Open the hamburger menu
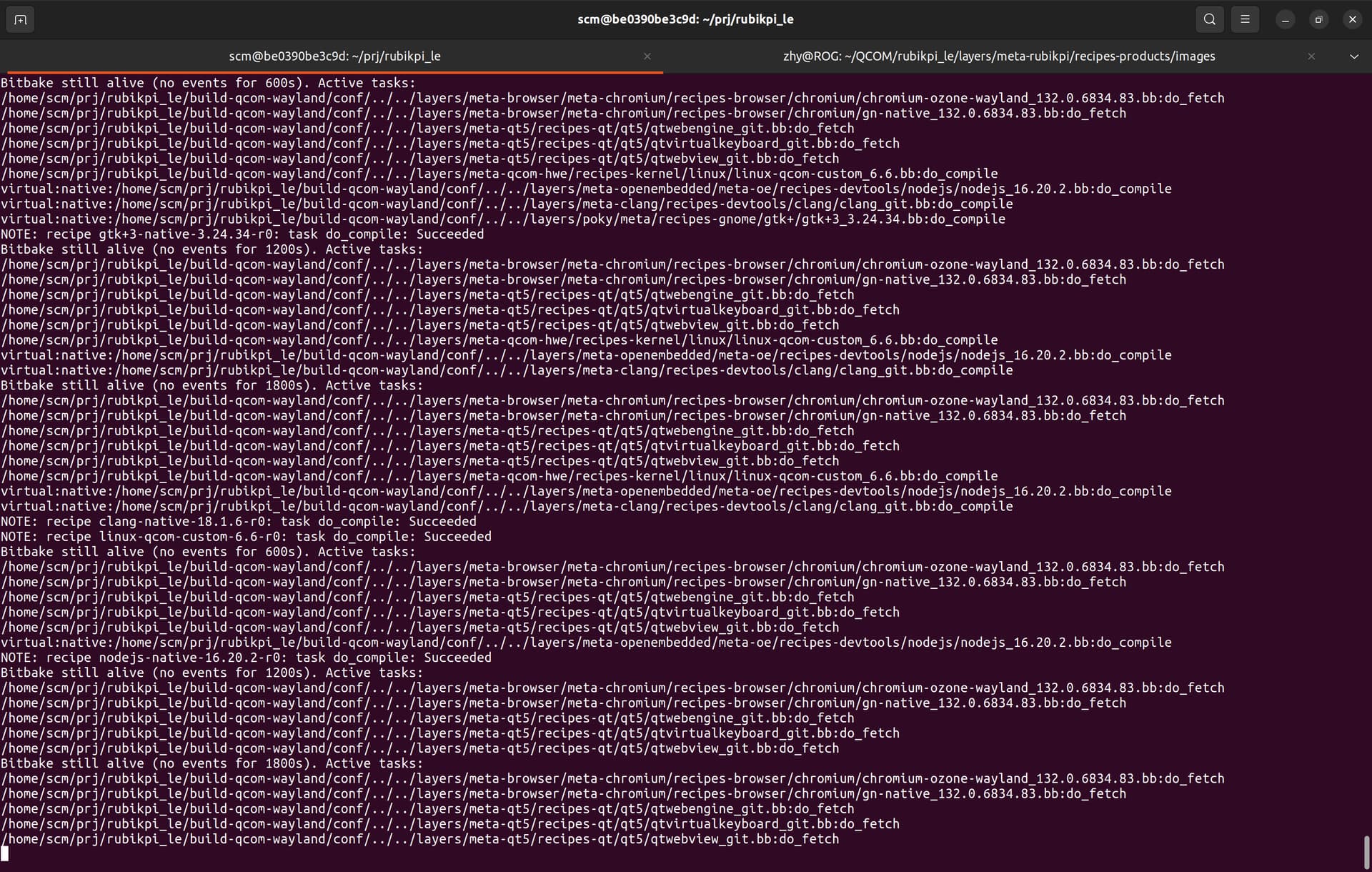 click(1245, 19)
